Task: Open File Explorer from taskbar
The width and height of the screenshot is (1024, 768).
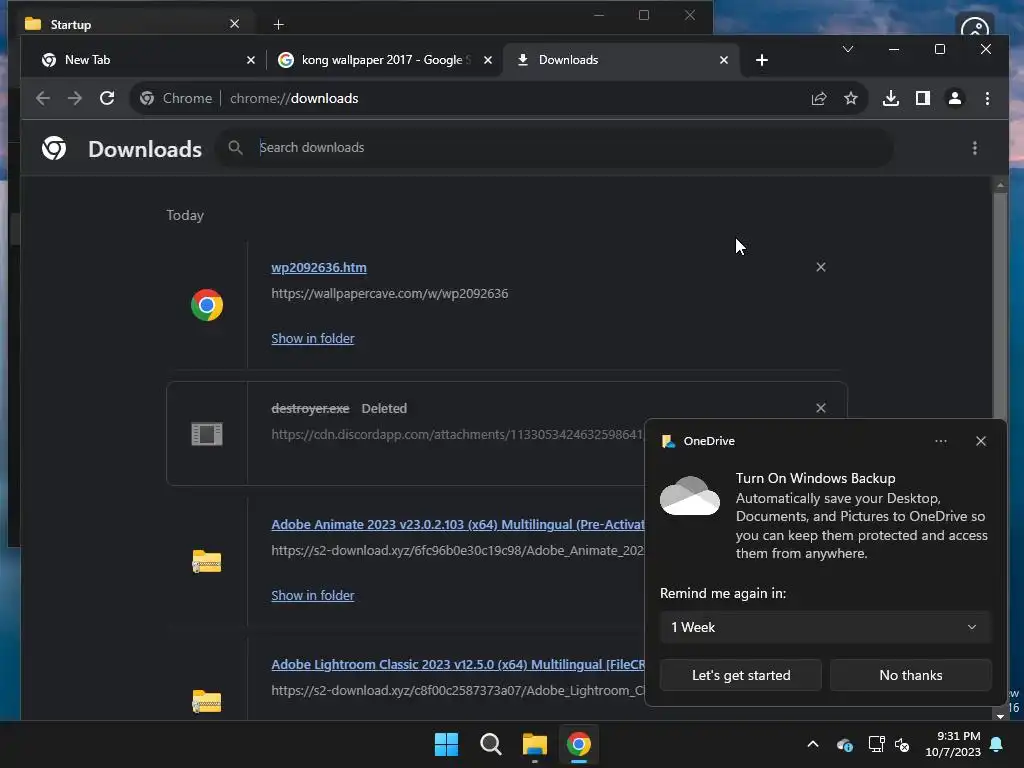Action: 535,744
